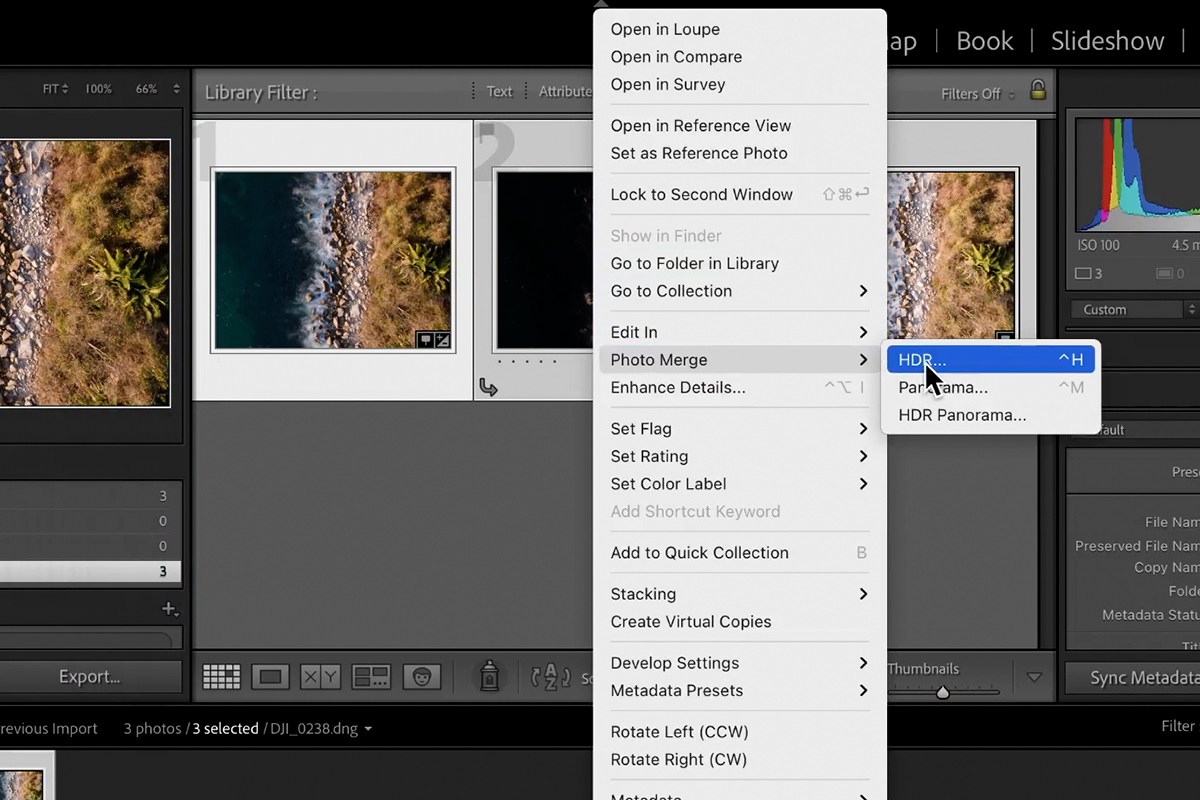
Task: Select second dark grid photo thumbnail
Action: [x=545, y=260]
